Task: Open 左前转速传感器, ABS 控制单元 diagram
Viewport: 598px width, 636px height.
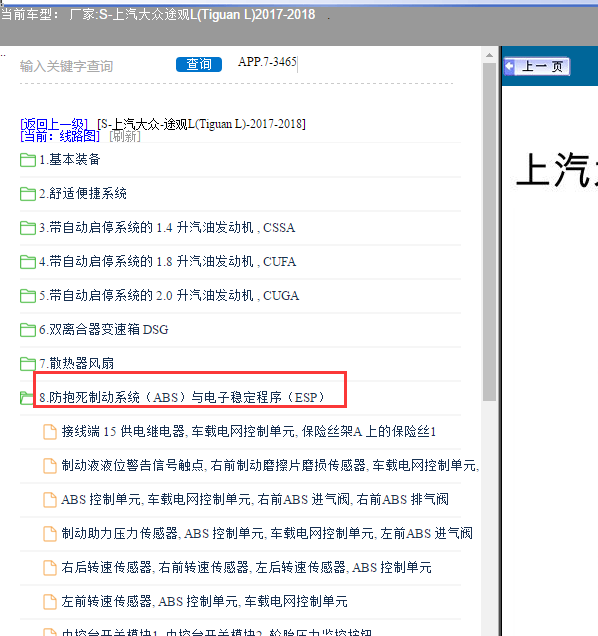Action: [204, 602]
